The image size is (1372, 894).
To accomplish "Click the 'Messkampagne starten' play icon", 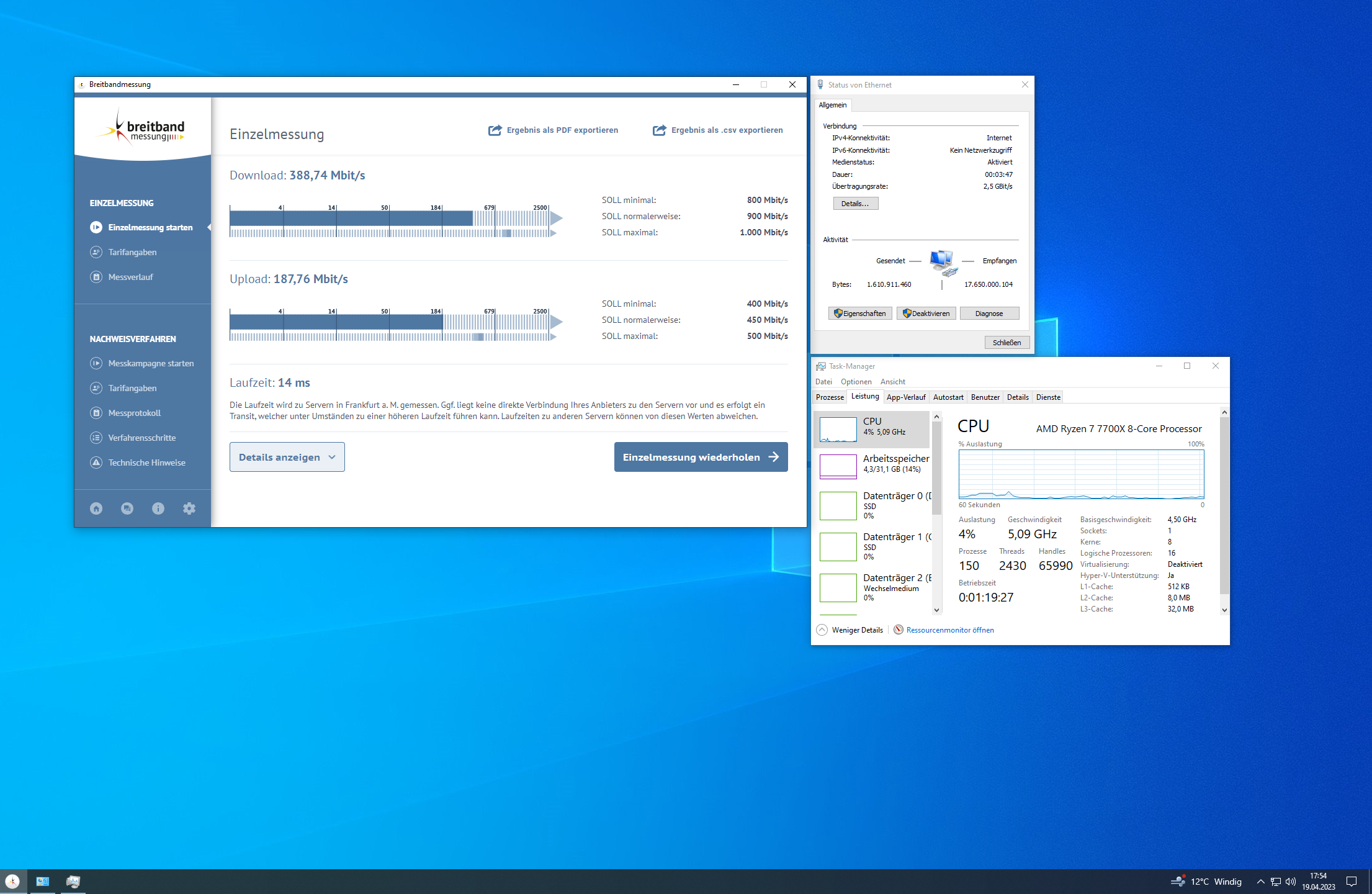I will pyautogui.click(x=96, y=363).
